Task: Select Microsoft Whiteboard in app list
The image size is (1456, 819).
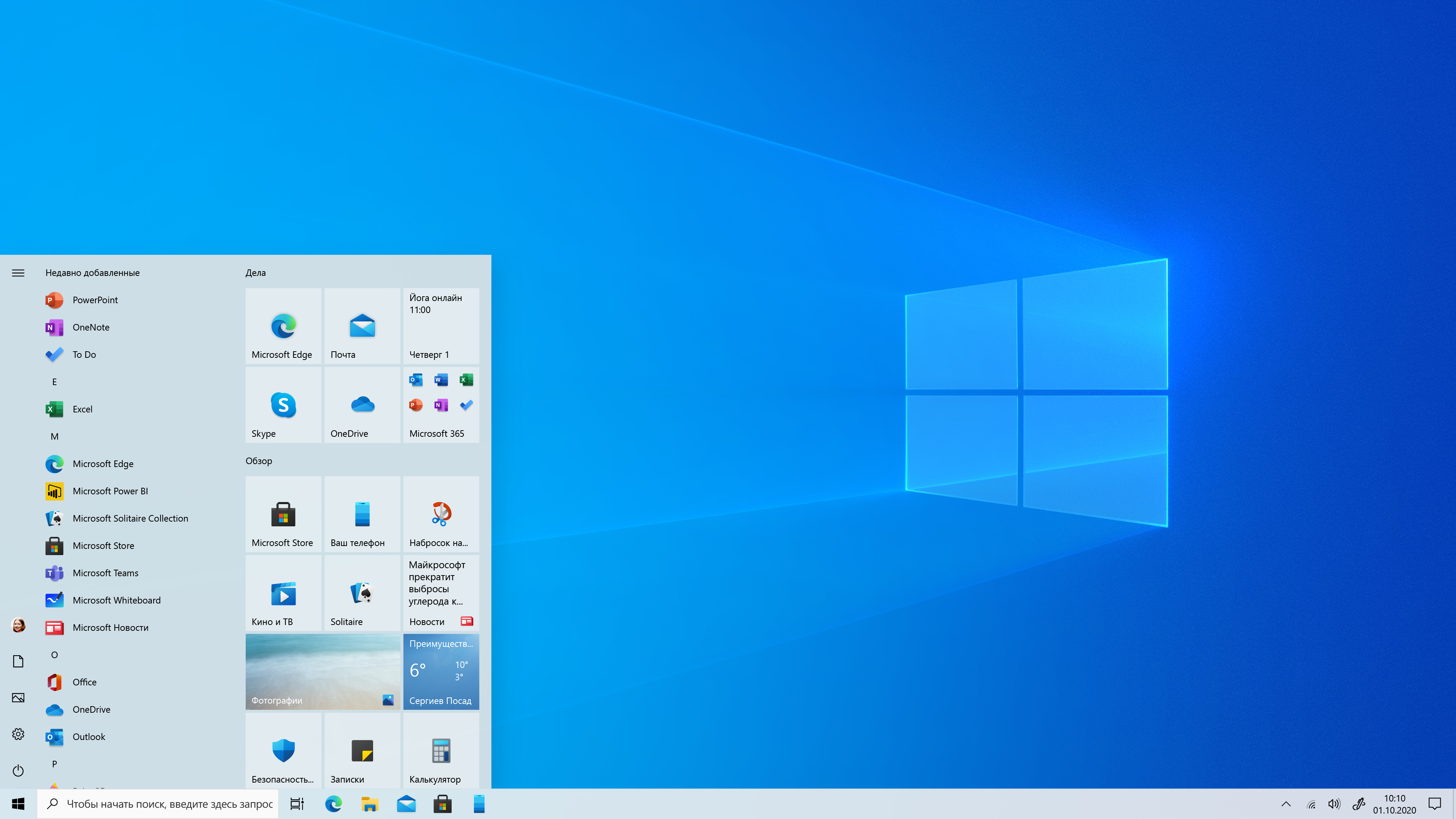Action: [x=116, y=600]
